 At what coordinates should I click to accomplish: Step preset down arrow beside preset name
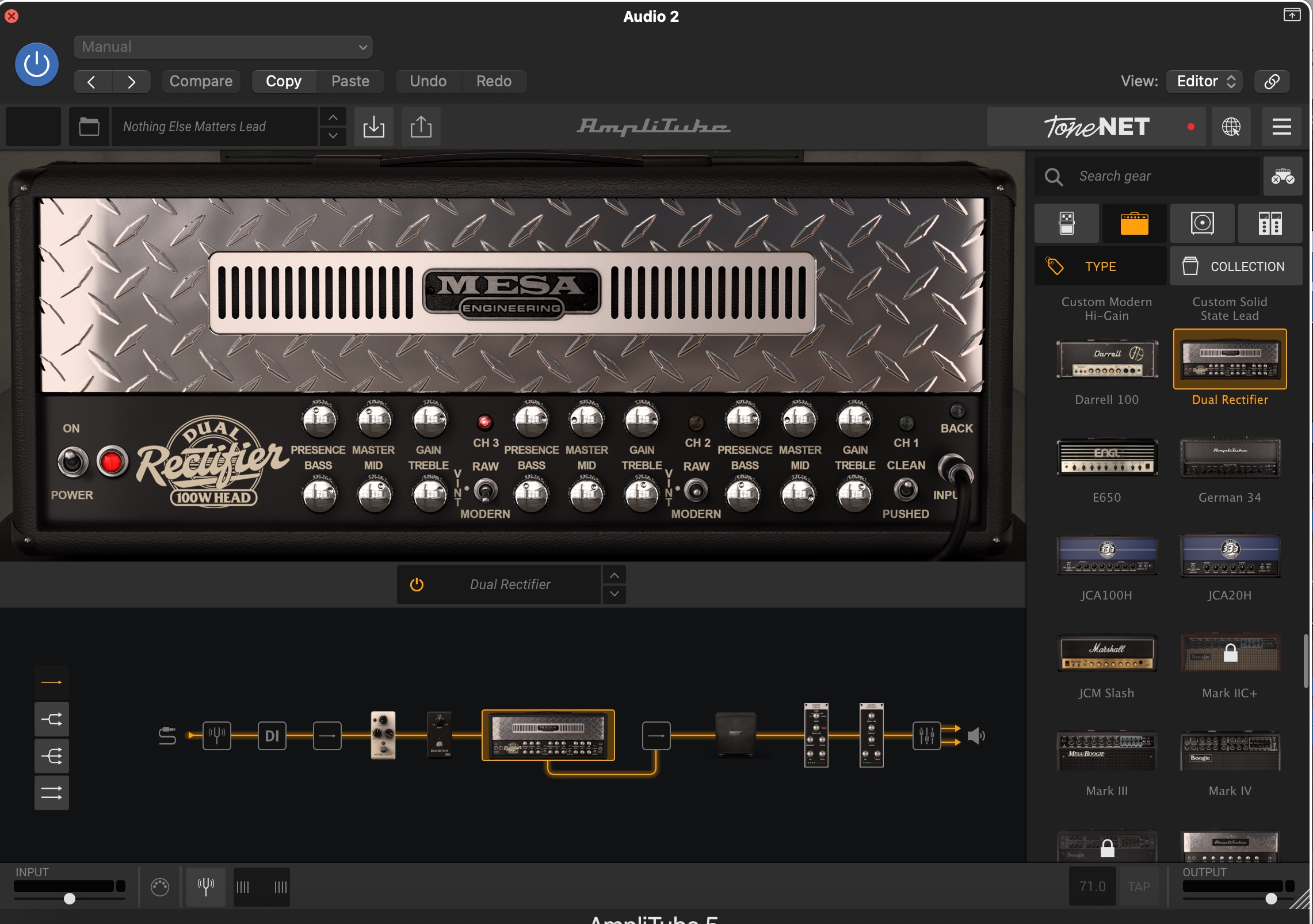333,136
